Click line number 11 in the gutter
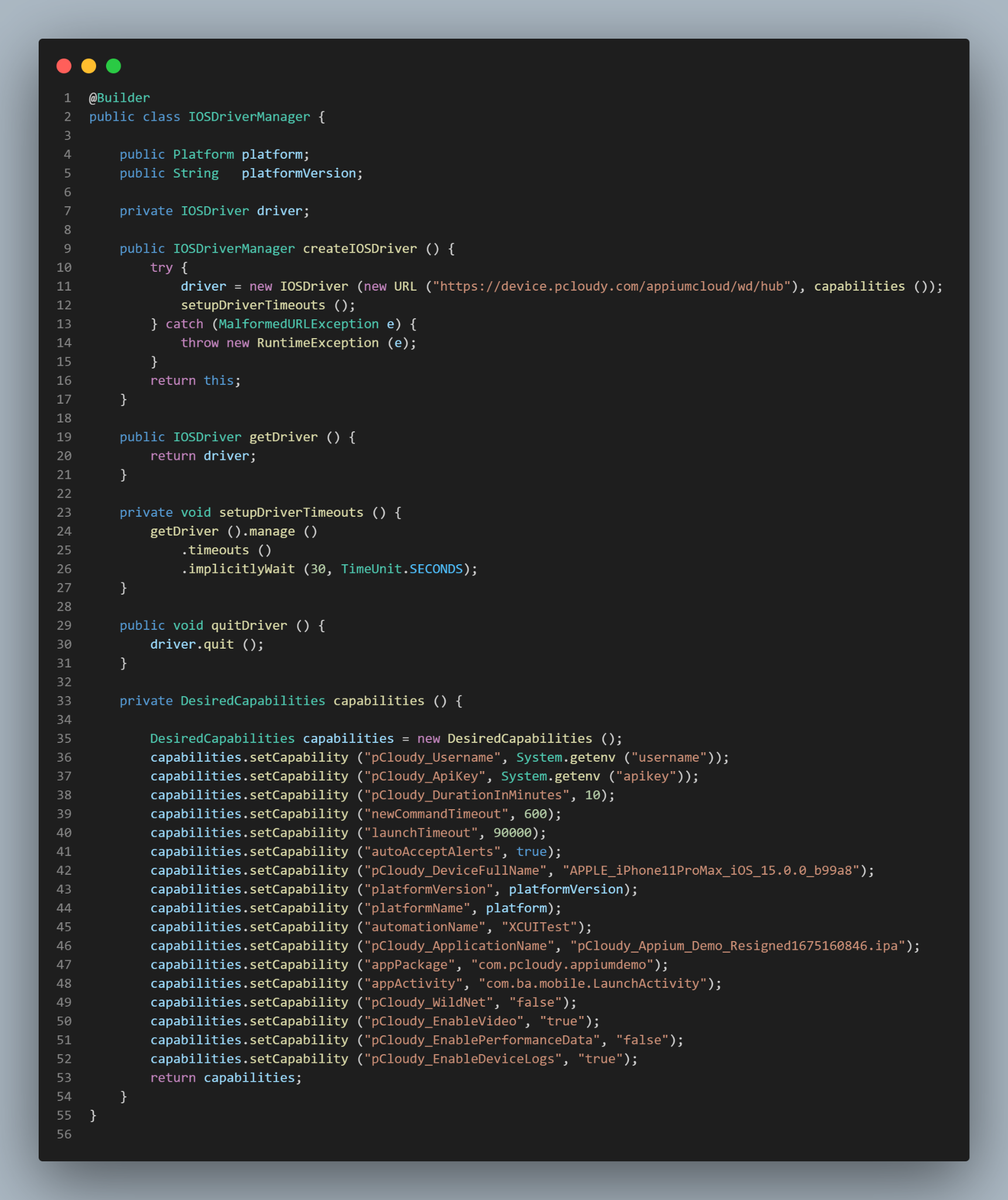The image size is (1008, 1200). (64, 287)
